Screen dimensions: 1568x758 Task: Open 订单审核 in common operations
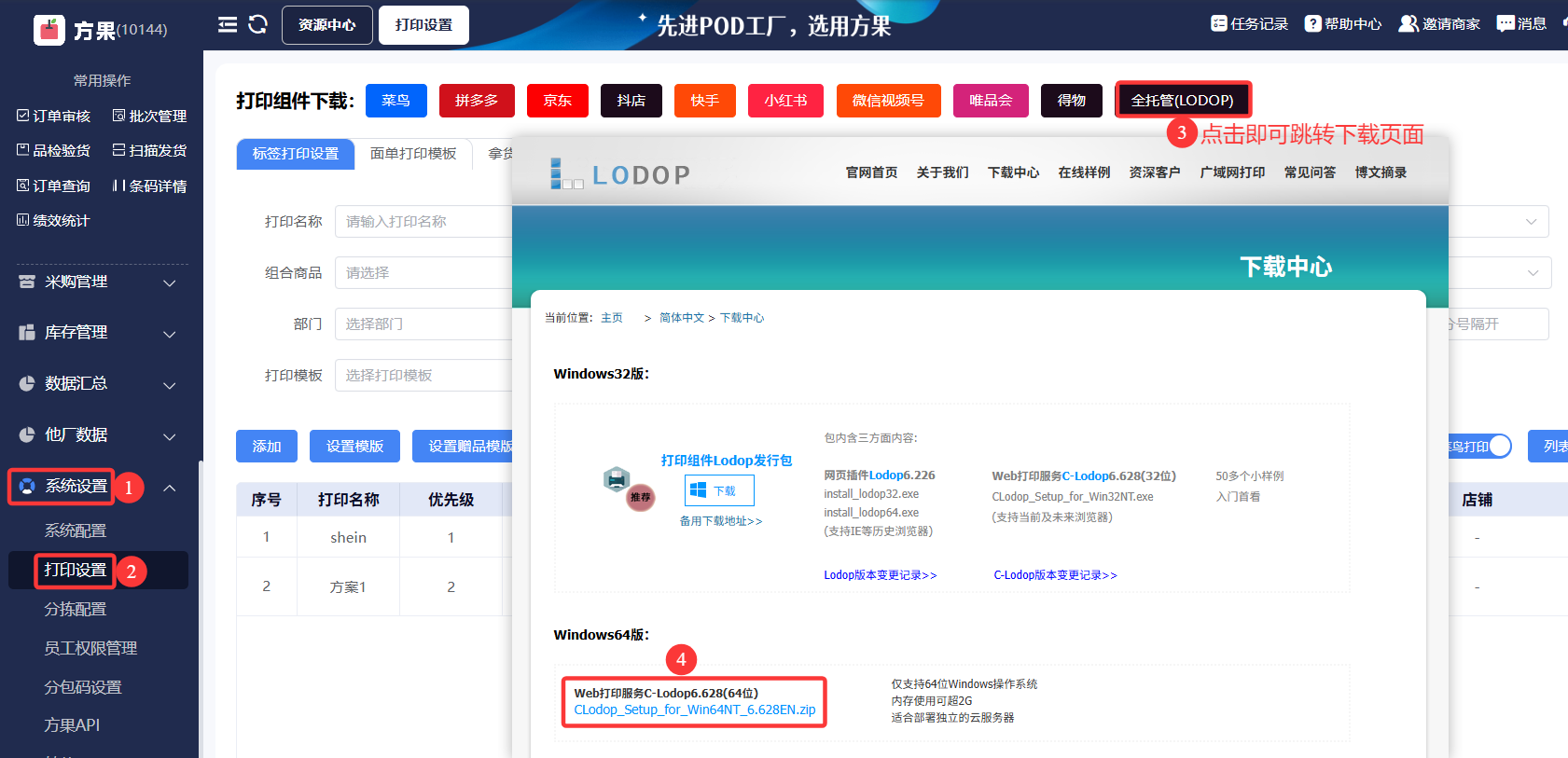pos(54,116)
